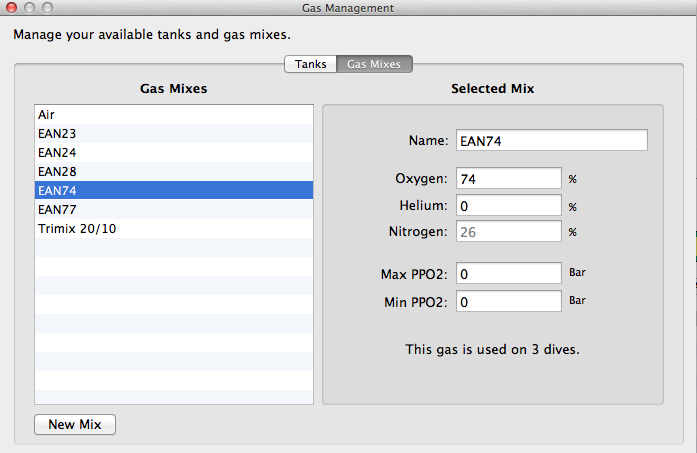This screenshot has height=453, width=697.
Task: Edit the Max PPO2 value field
Action: (x=508, y=273)
